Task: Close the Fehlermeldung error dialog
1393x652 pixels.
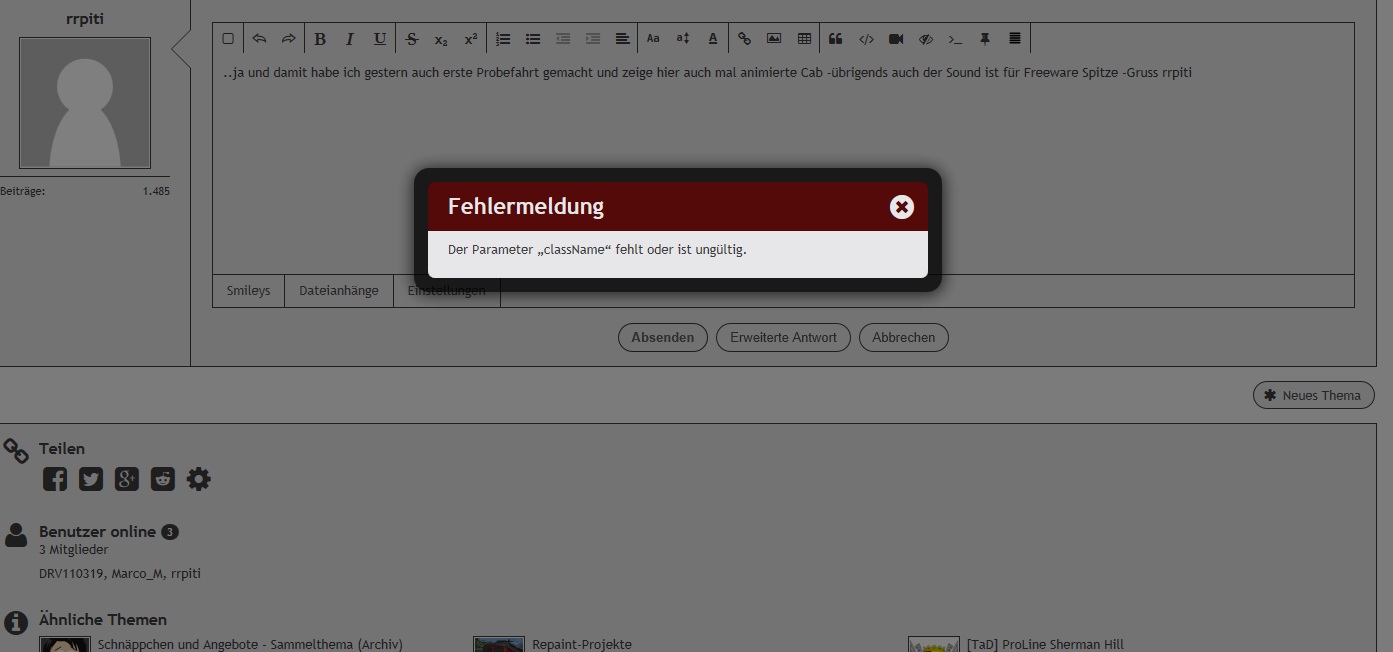Action: (902, 207)
